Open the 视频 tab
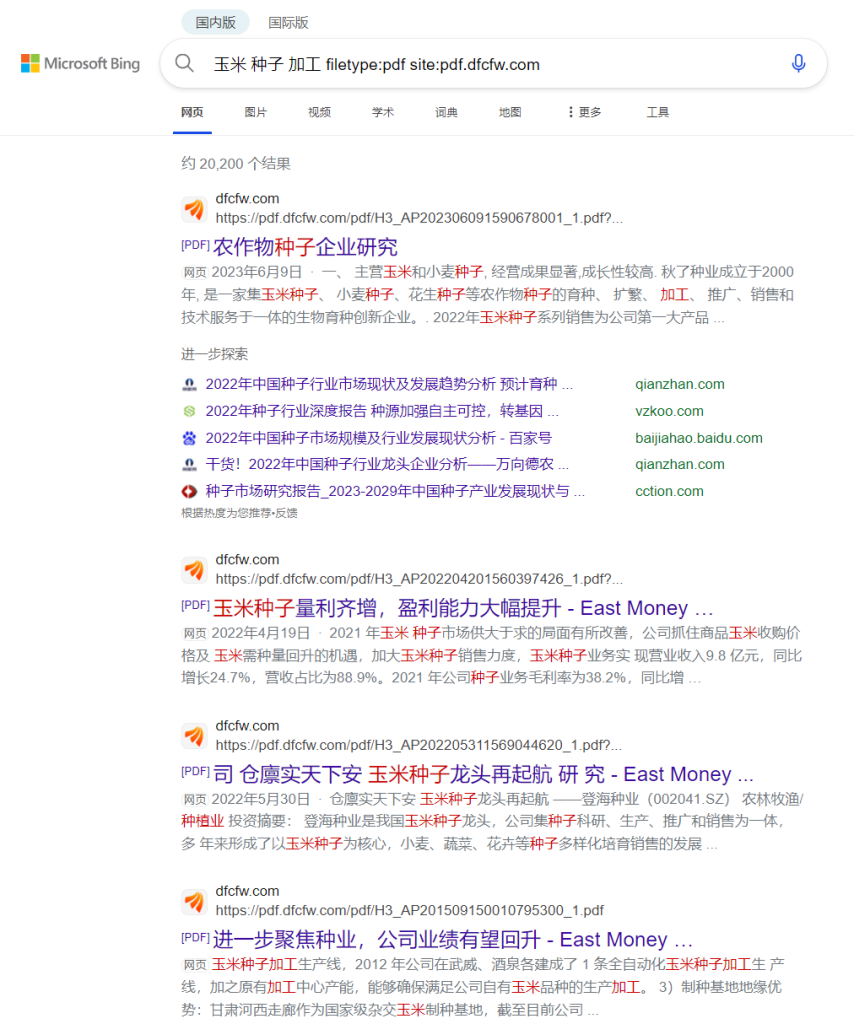The width and height of the screenshot is (854, 1024). click(x=319, y=112)
